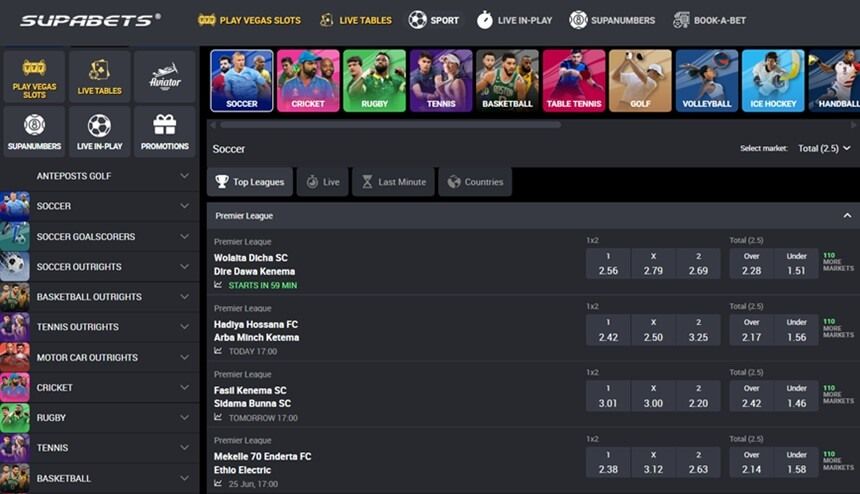Click the Play Vegas Slots sidebar tile

point(34,76)
